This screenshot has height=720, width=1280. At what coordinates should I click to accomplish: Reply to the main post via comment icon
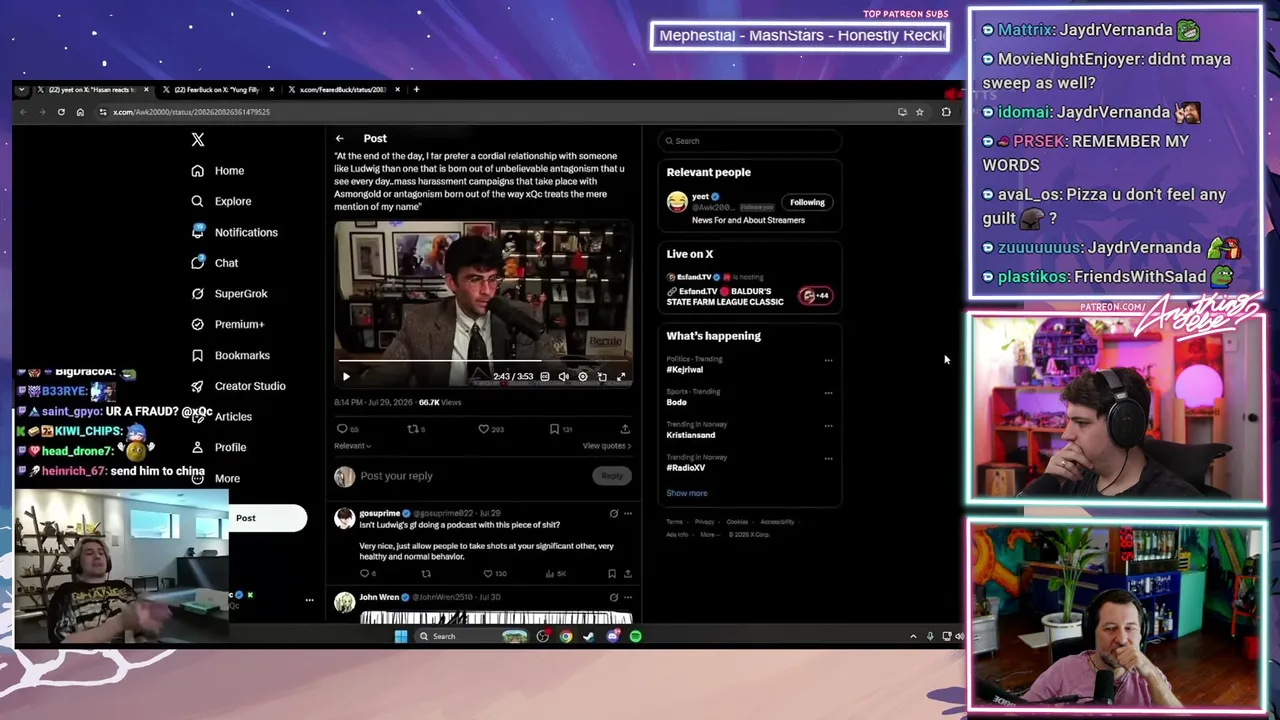coord(342,429)
